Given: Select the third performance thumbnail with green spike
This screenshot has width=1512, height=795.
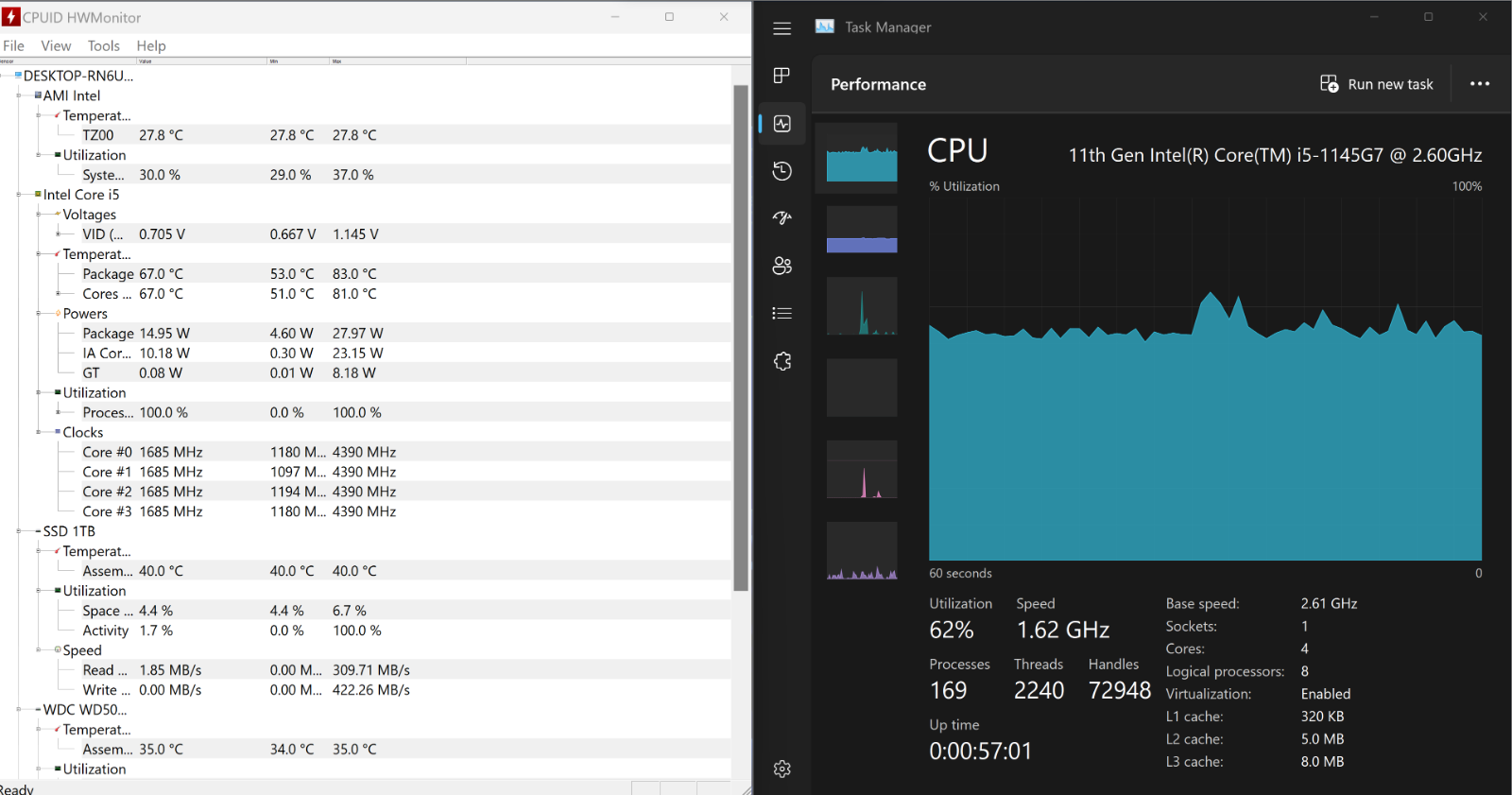Looking at the screenshot, I should 862,306.
